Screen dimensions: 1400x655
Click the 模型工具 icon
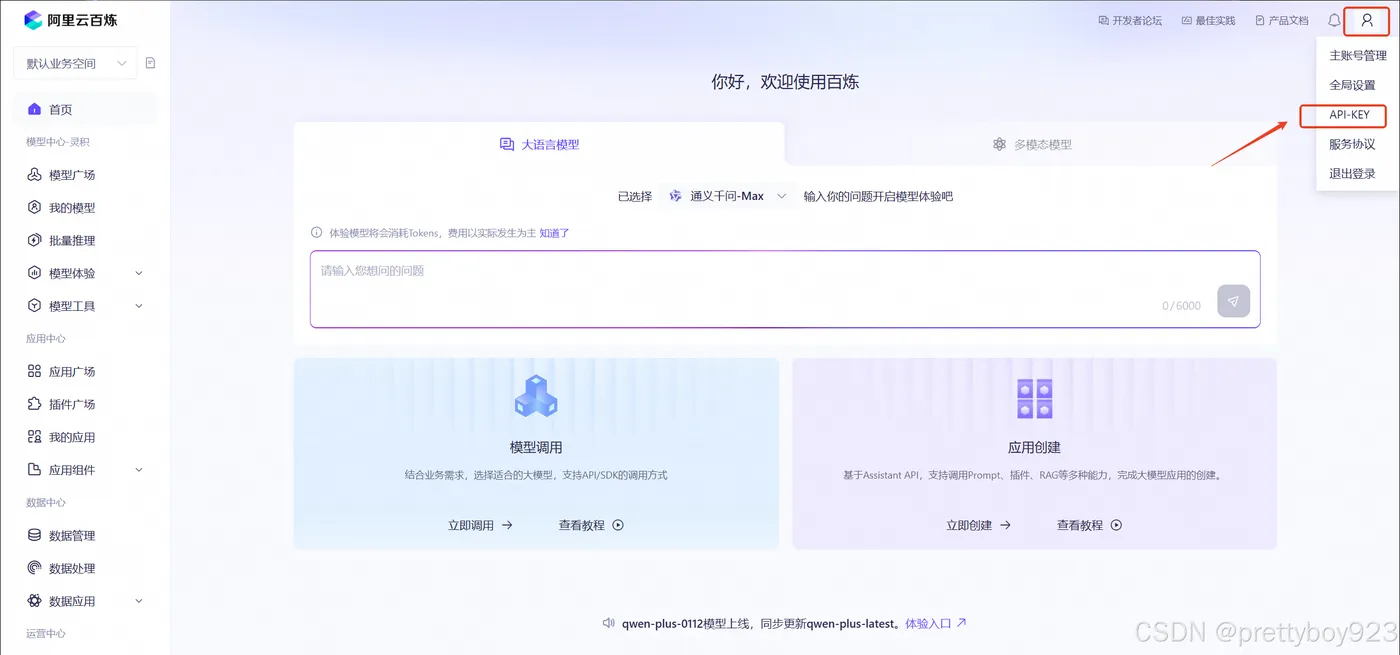coord(35,306)
